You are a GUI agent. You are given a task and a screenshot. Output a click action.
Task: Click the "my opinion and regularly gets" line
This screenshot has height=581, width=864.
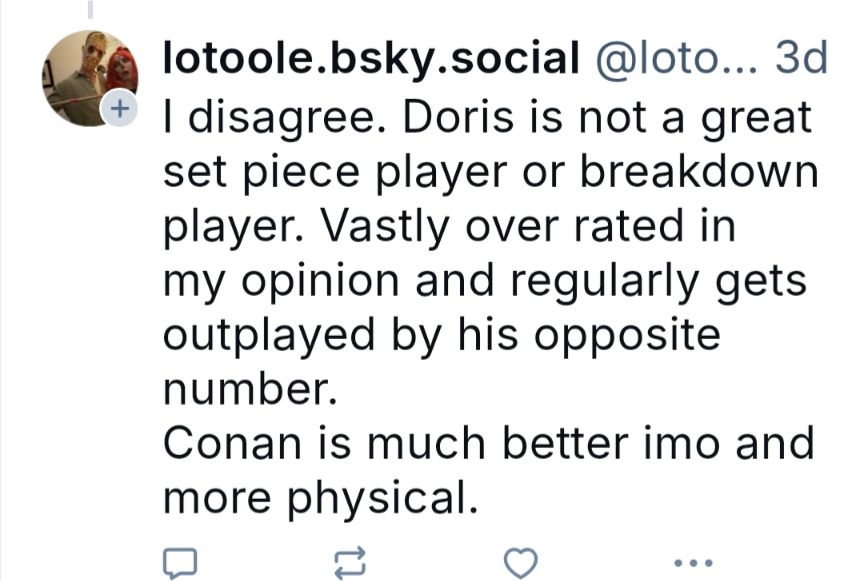click(x=483, y=281)
